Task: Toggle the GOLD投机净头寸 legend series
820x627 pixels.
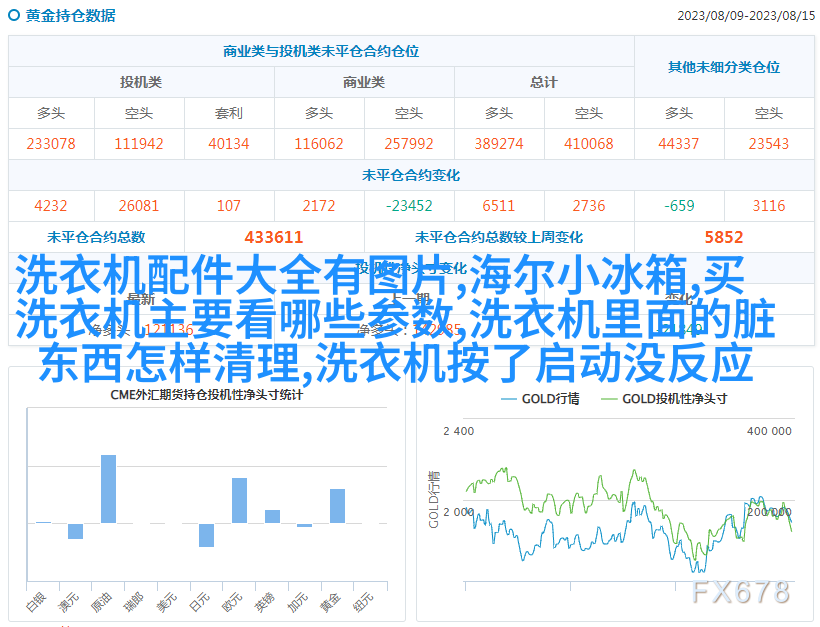Action: coord(662,398)
